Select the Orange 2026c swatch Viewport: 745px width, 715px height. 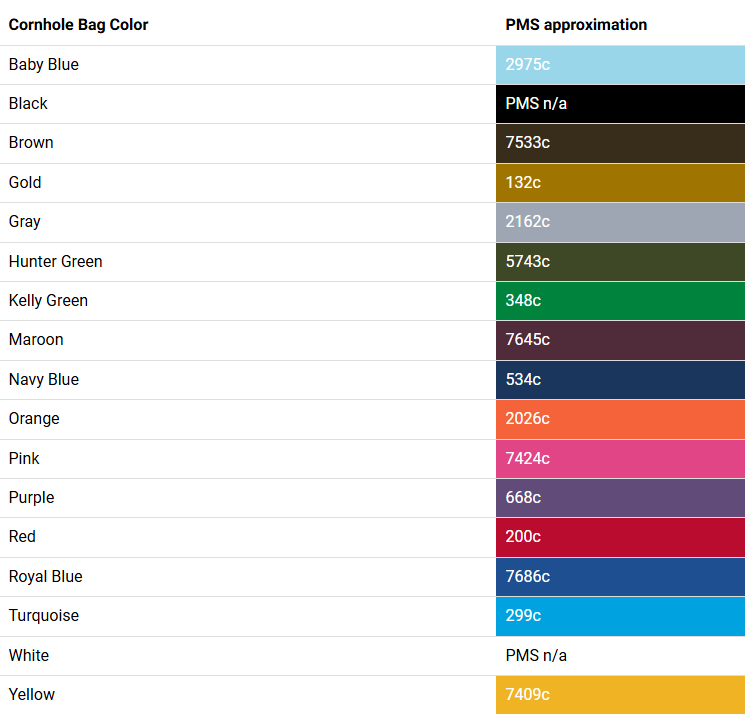point(621,419)
